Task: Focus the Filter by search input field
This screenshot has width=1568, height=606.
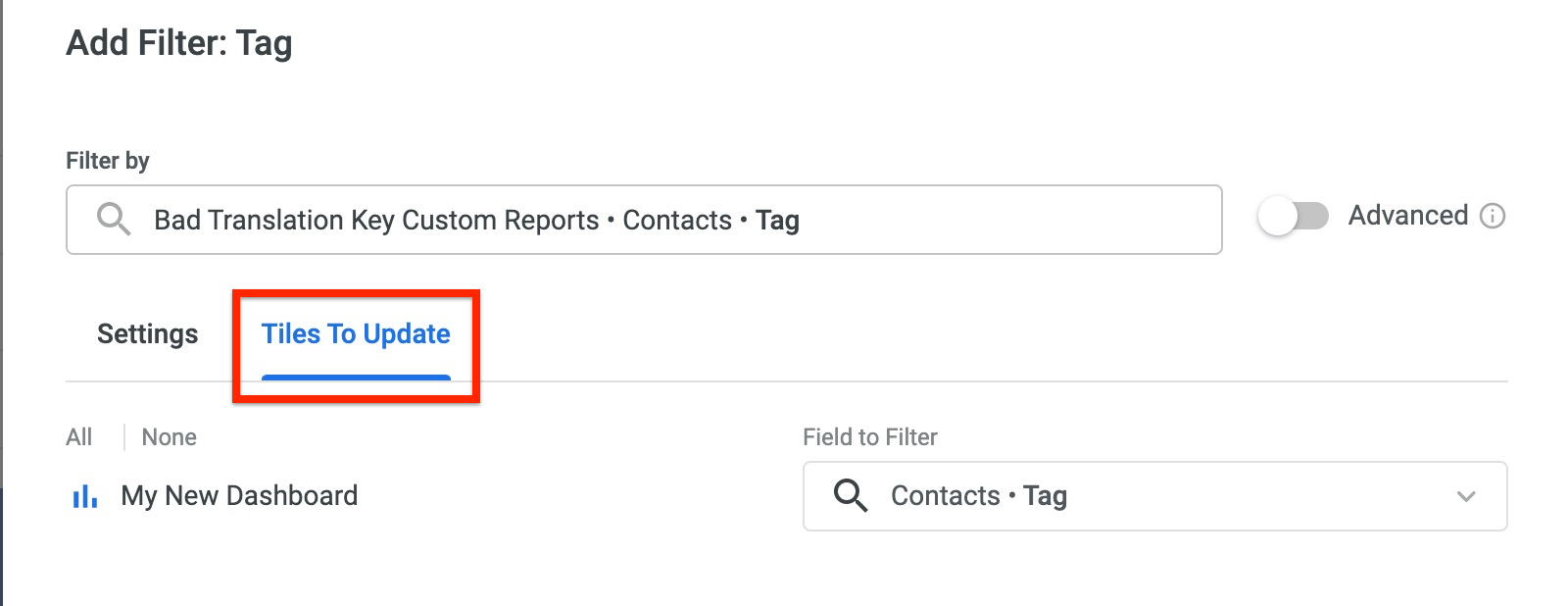Action: point(644,220)
